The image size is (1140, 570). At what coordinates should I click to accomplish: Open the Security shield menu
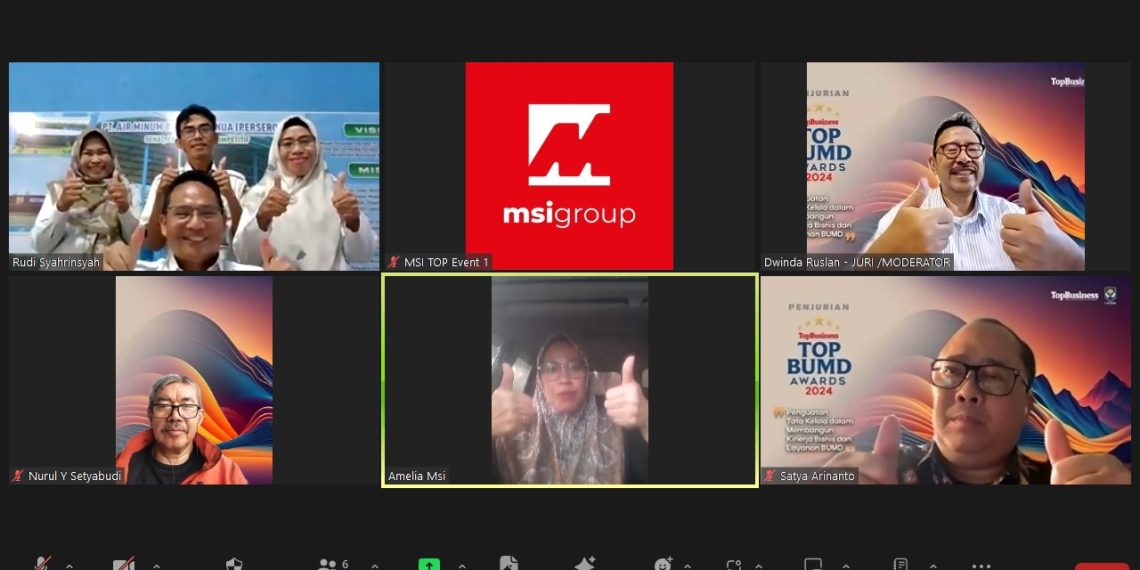tap(234, 564)
